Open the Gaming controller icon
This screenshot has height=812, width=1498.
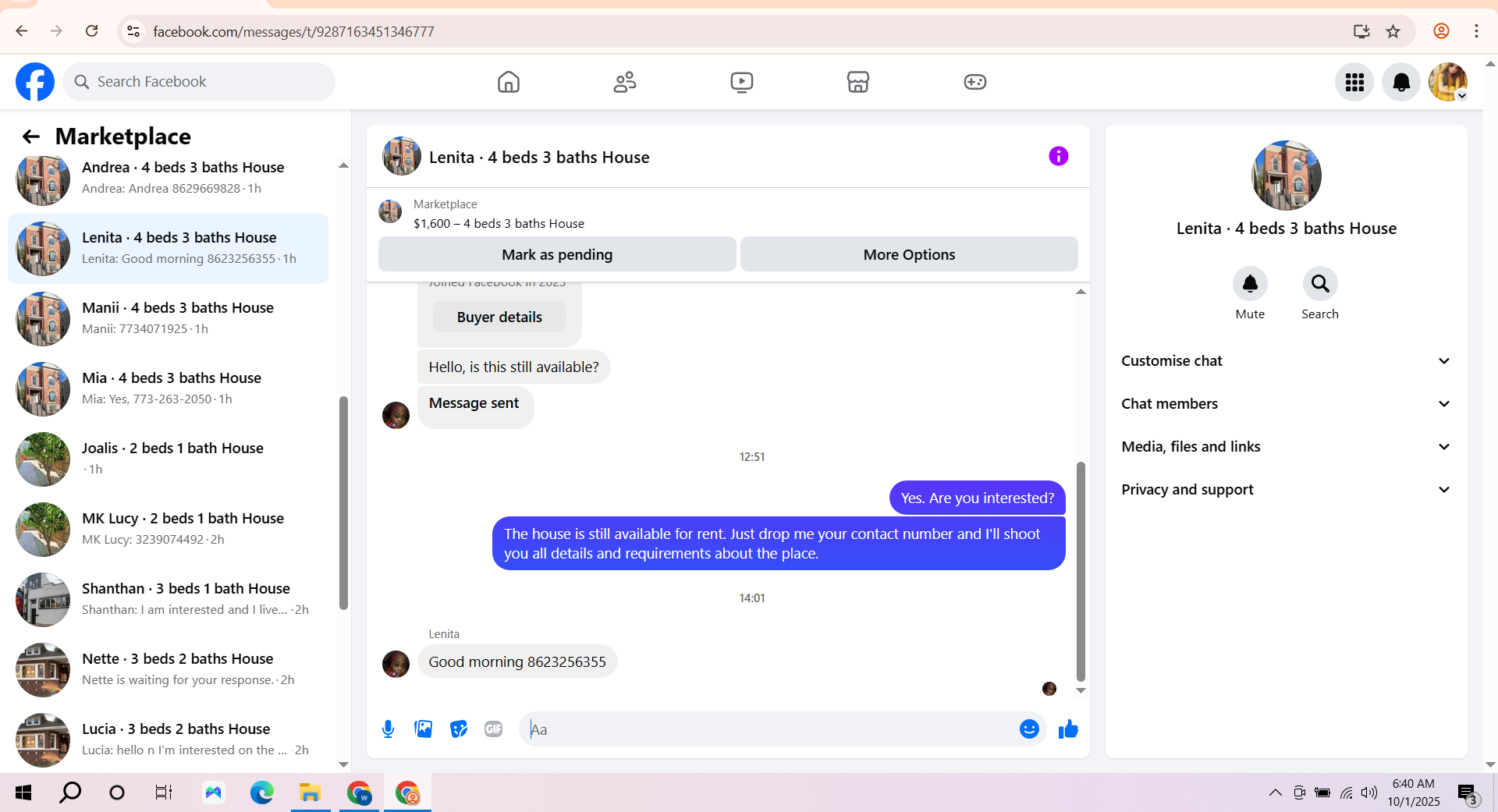[x=974, y=82]
